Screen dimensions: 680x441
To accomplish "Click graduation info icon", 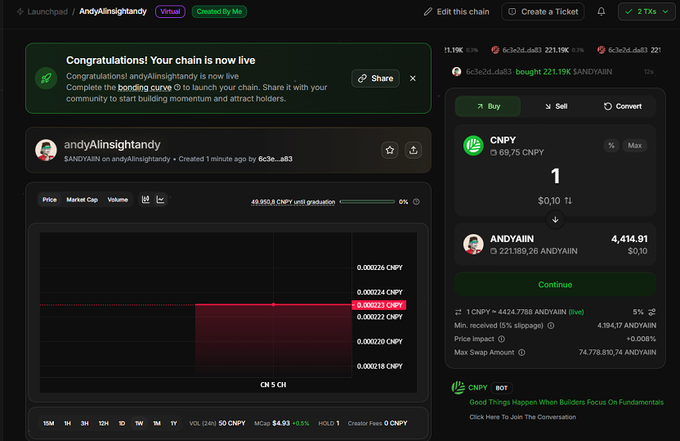I will 416,202.
